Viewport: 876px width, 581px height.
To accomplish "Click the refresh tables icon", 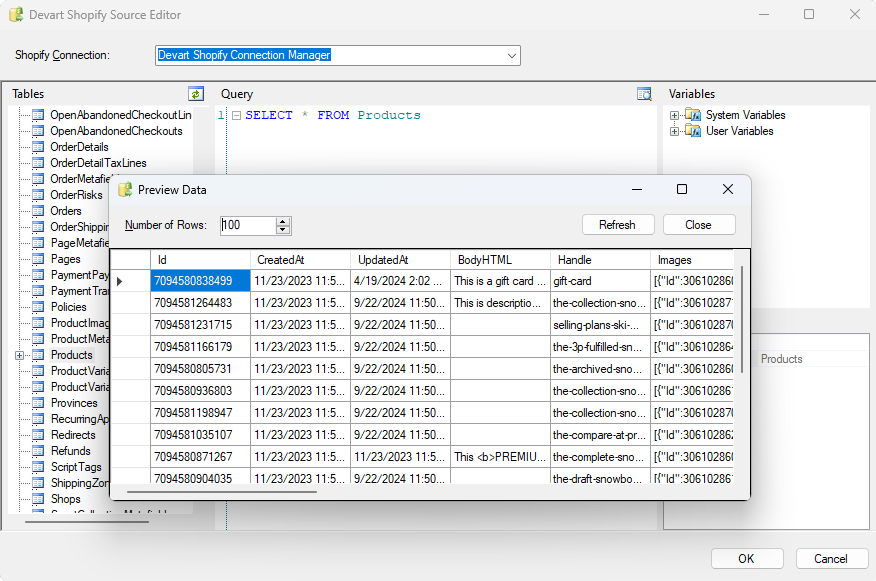I will coord(197,94).
